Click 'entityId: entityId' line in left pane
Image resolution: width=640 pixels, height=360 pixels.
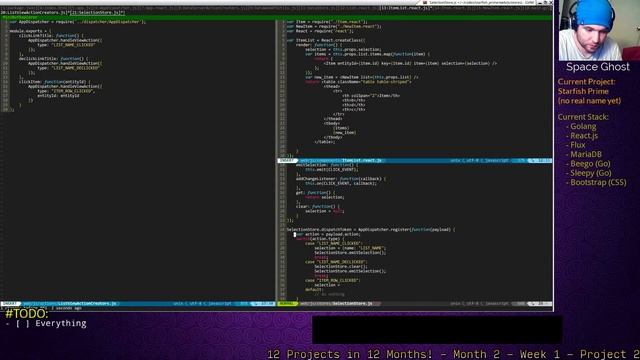pos(58,96)
